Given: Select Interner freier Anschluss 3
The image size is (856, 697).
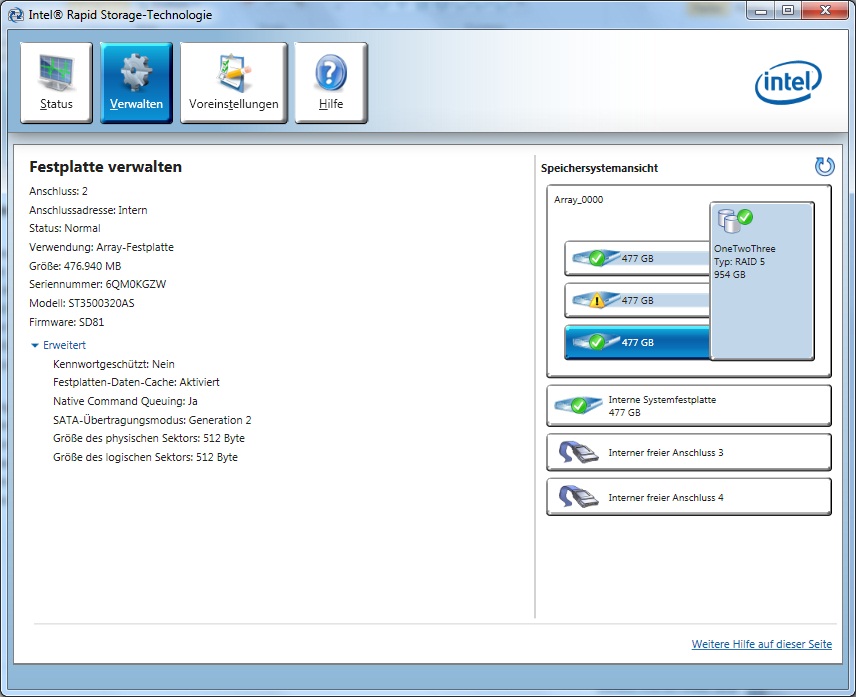Looking at the screenshot, I should pyautogui.click(x=689, y=452).
